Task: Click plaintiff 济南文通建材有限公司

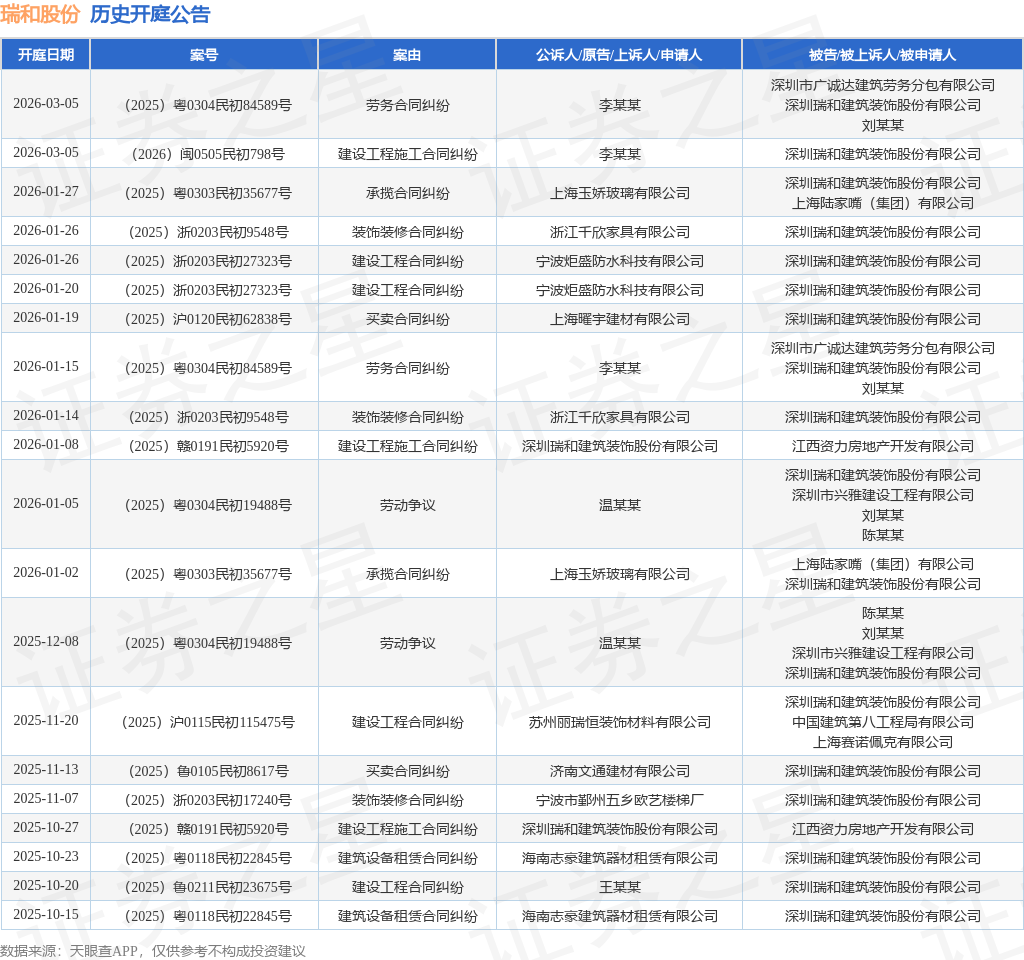Action: [619, 771]
